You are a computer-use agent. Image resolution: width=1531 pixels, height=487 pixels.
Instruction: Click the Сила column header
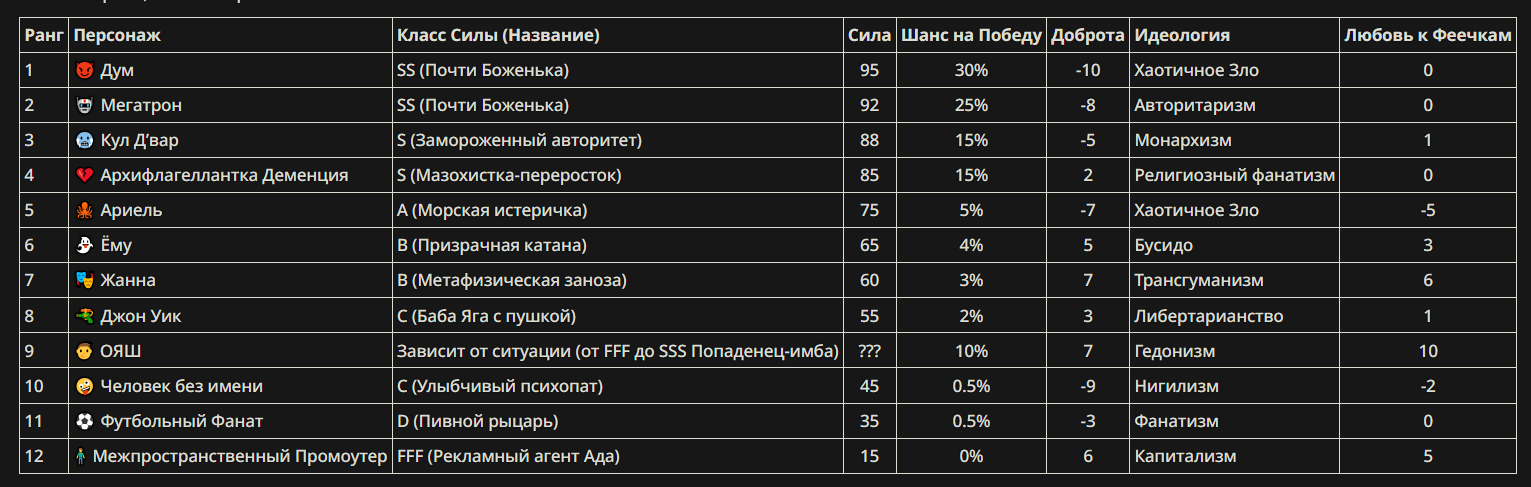pos(869,35)
